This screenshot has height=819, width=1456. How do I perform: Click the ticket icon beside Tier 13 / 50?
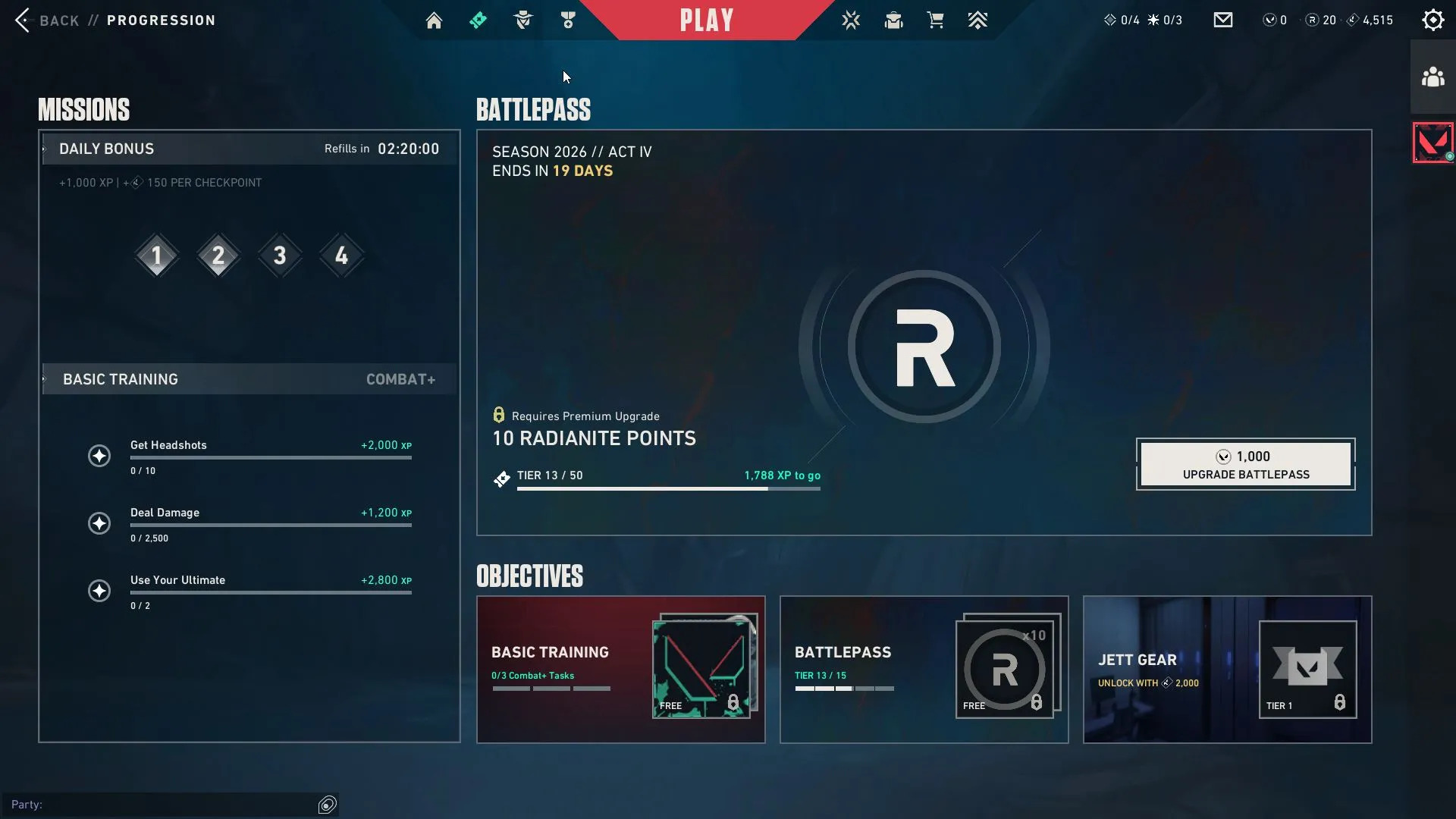[502, 479]
